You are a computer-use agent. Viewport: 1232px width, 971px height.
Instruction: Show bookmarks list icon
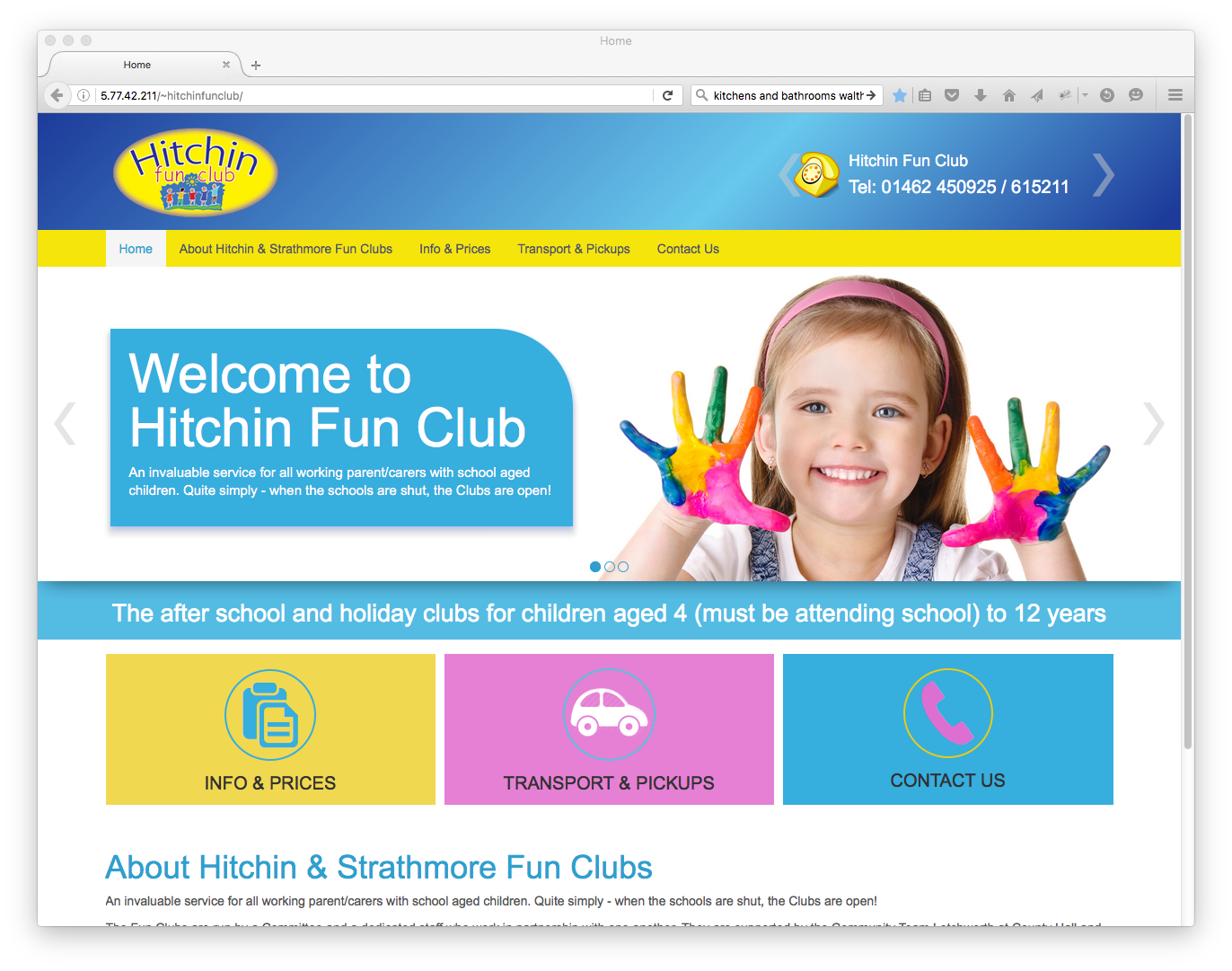coord(925,95)
